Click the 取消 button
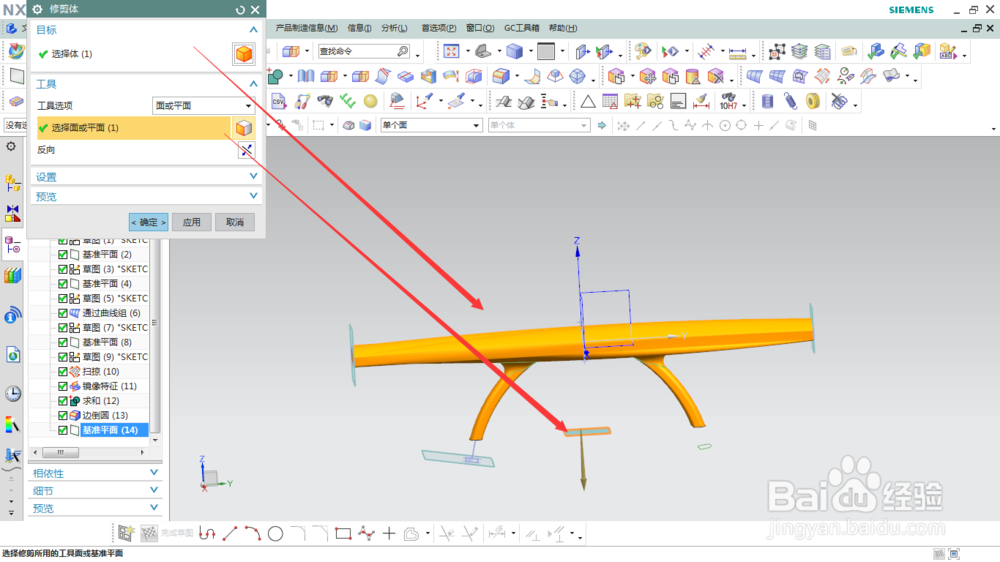The image size is (1000, 562). pos(235,222)
